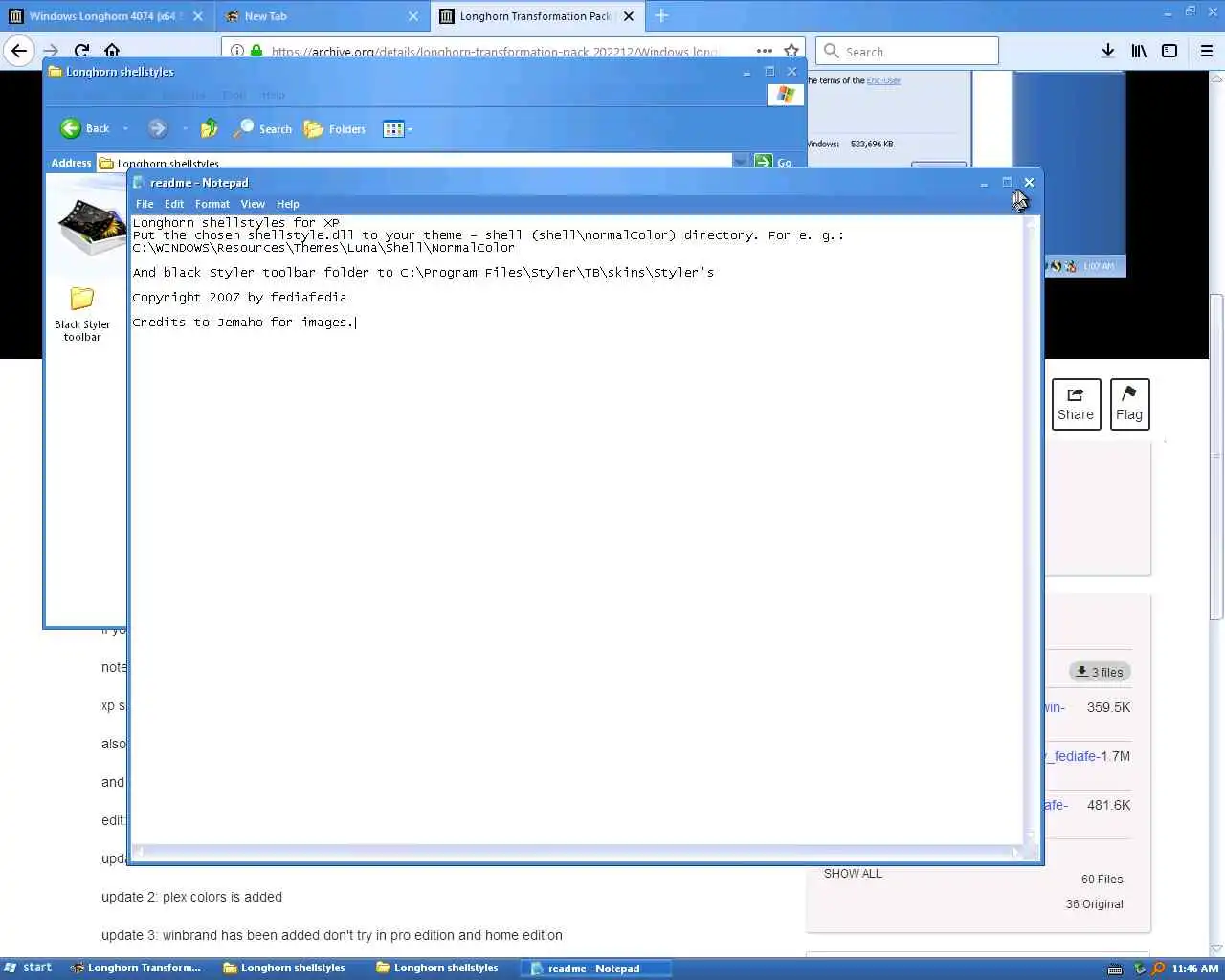Click Firefox Back button

point(19,51)
